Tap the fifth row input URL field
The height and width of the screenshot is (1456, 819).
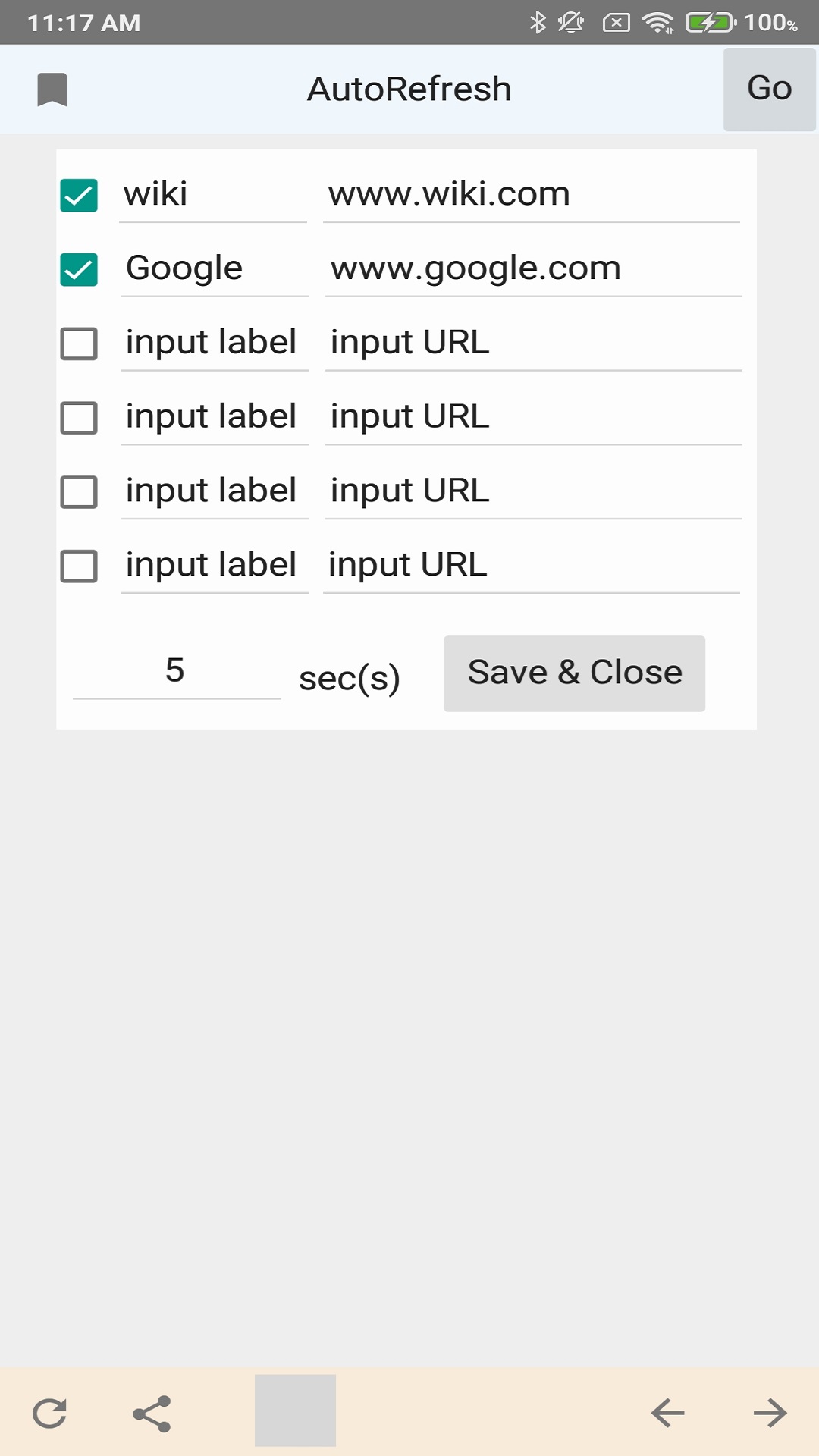coord(534,491)
